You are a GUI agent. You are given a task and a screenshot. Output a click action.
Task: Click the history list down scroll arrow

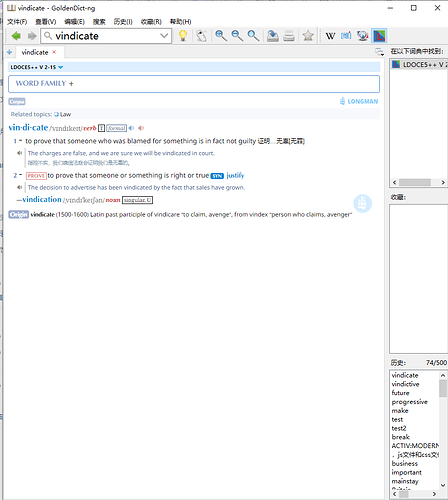[x=443, y=485]
